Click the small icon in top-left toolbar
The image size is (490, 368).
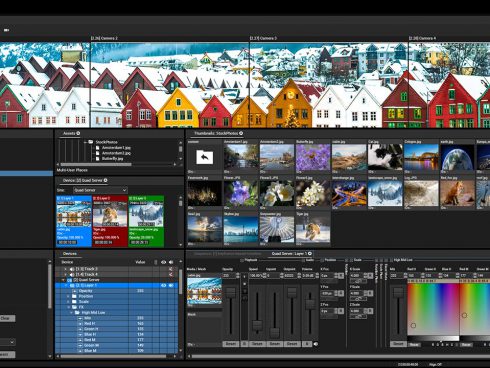pos(6,30)
